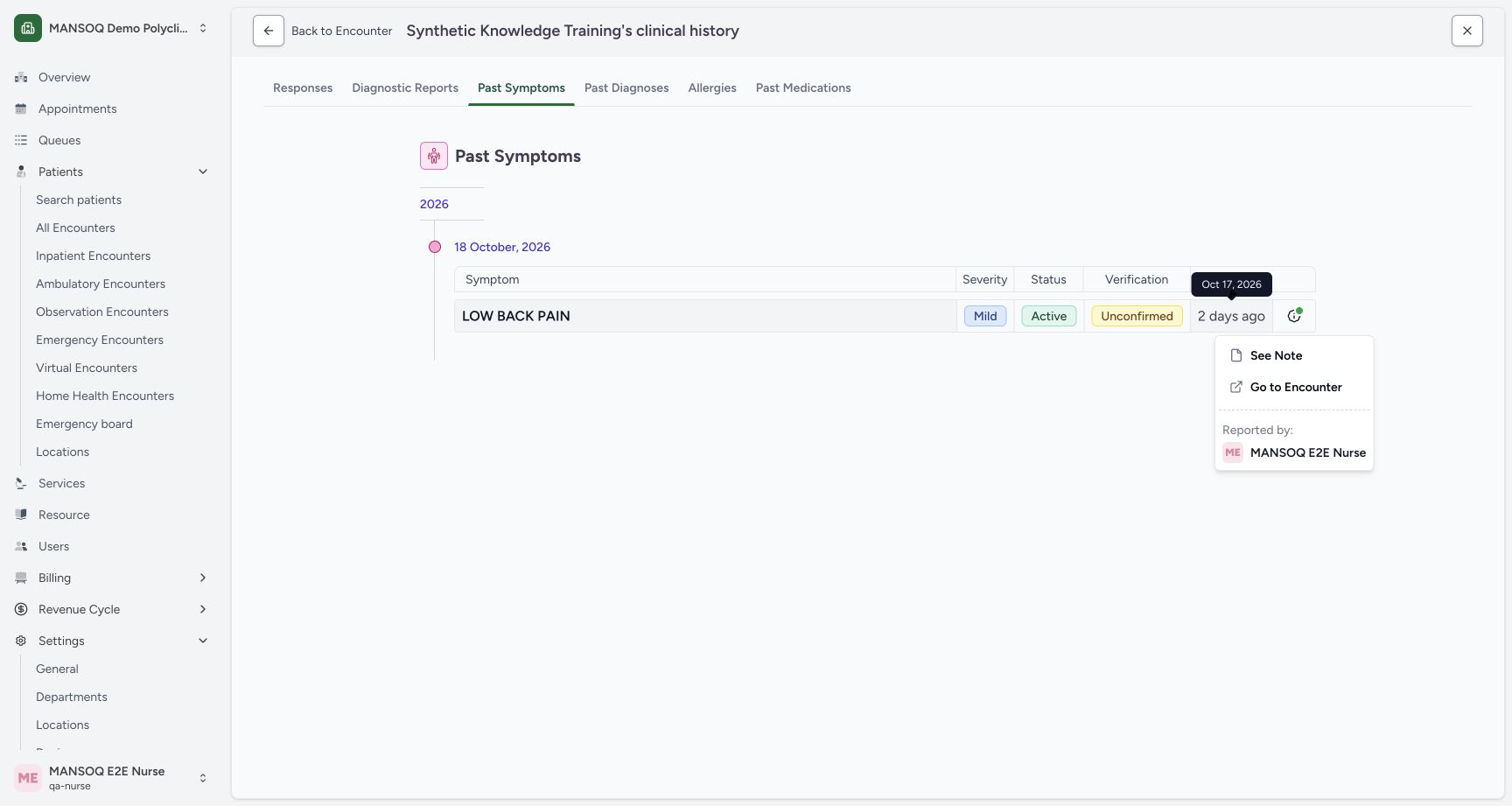Click the Mild severity badge
This screenshot has width=1512, height=806.
click(985, 316)
